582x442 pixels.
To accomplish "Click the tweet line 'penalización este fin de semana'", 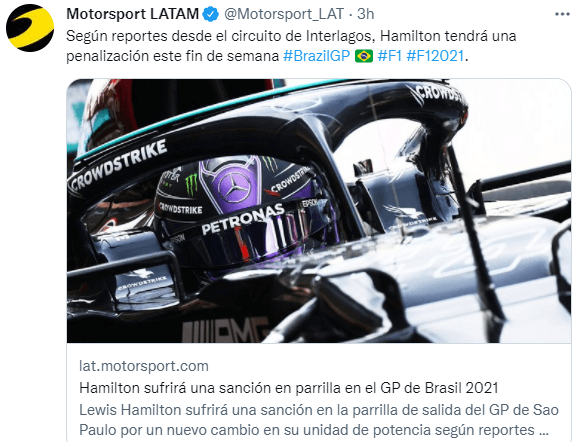I will [x=172, y=56].
